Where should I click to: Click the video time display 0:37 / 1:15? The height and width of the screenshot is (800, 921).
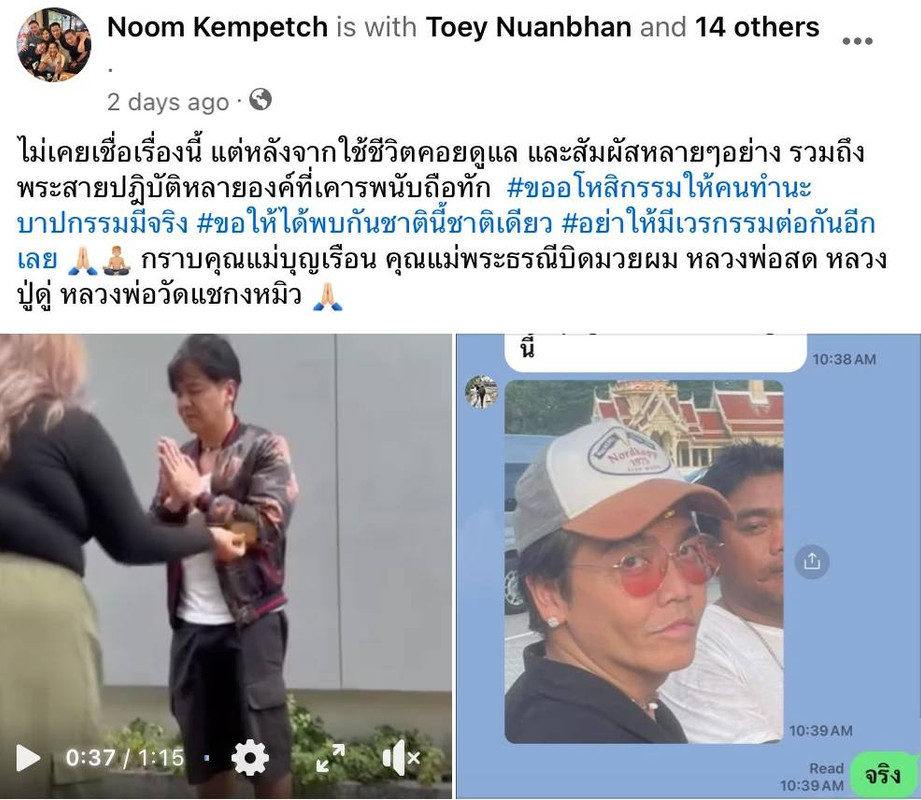point(125,758)
